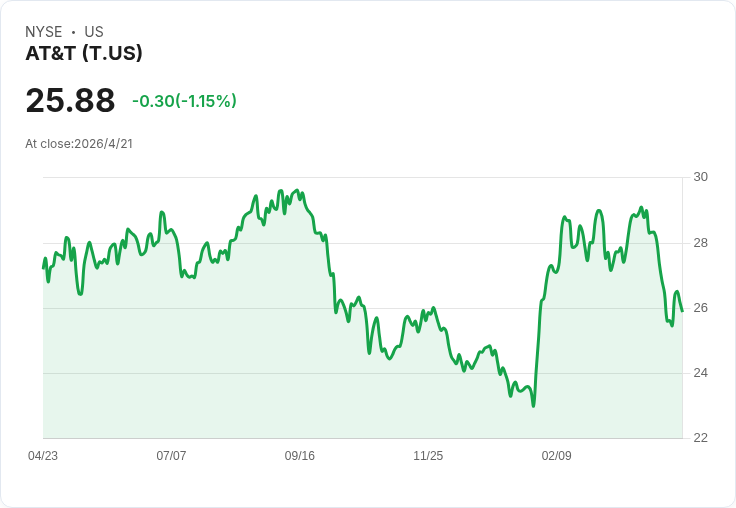736x508 pixels.
Task: Click the At close:2026/4/21 date text
Action: coord(79,144)
